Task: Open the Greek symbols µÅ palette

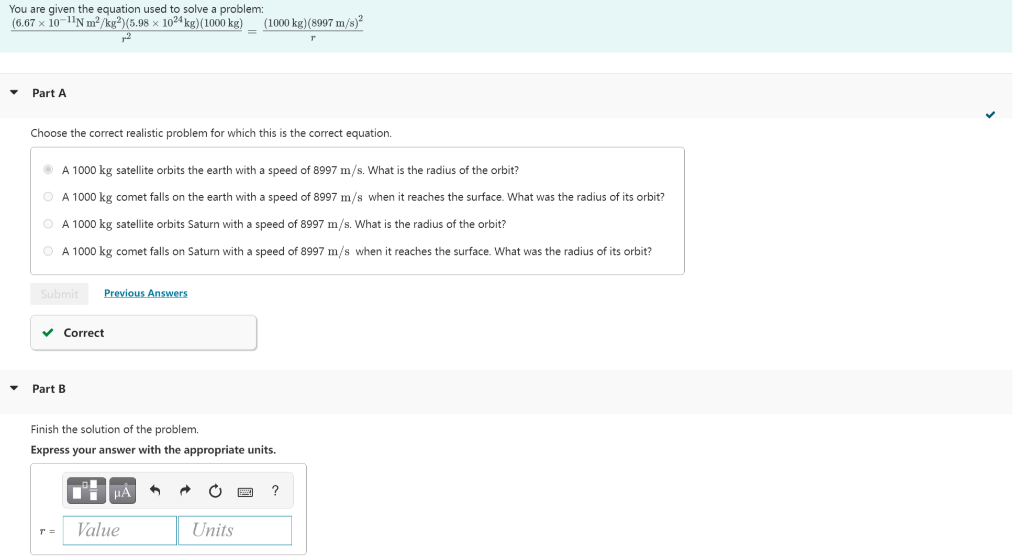Action: [x=122, y=491]
